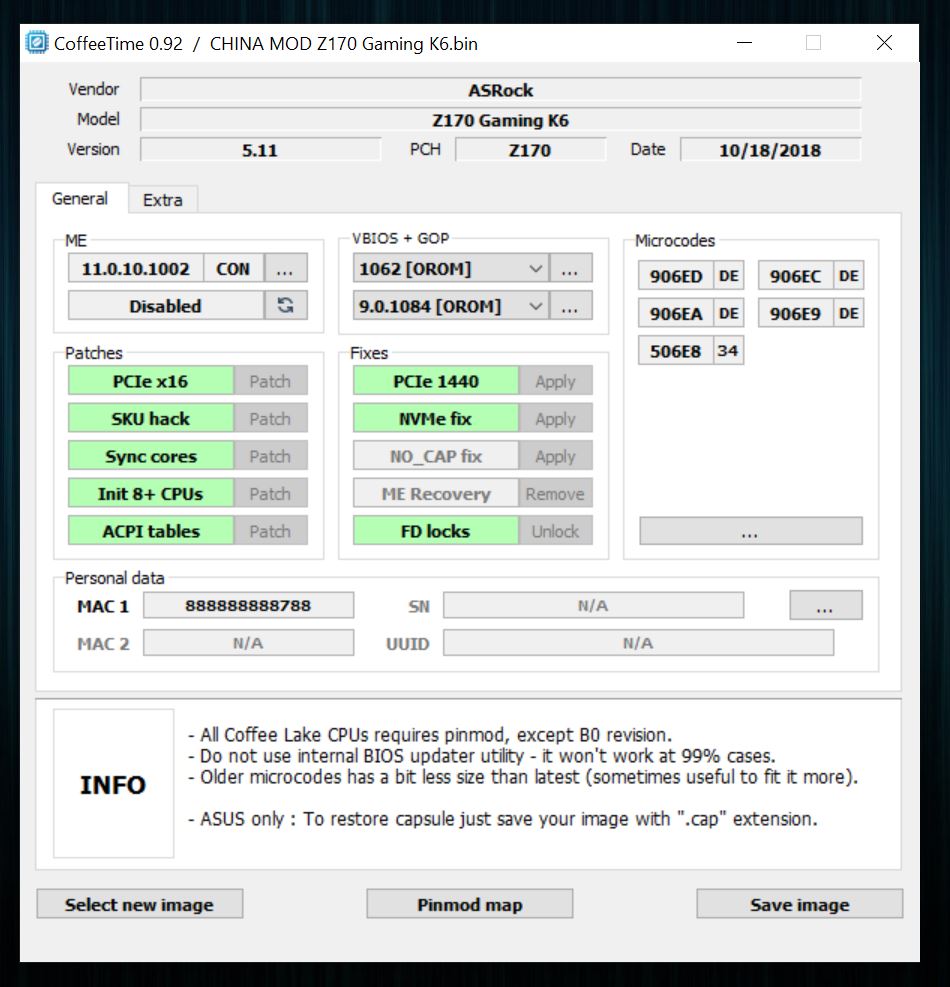Select the 906ED microcode entry

676,276
